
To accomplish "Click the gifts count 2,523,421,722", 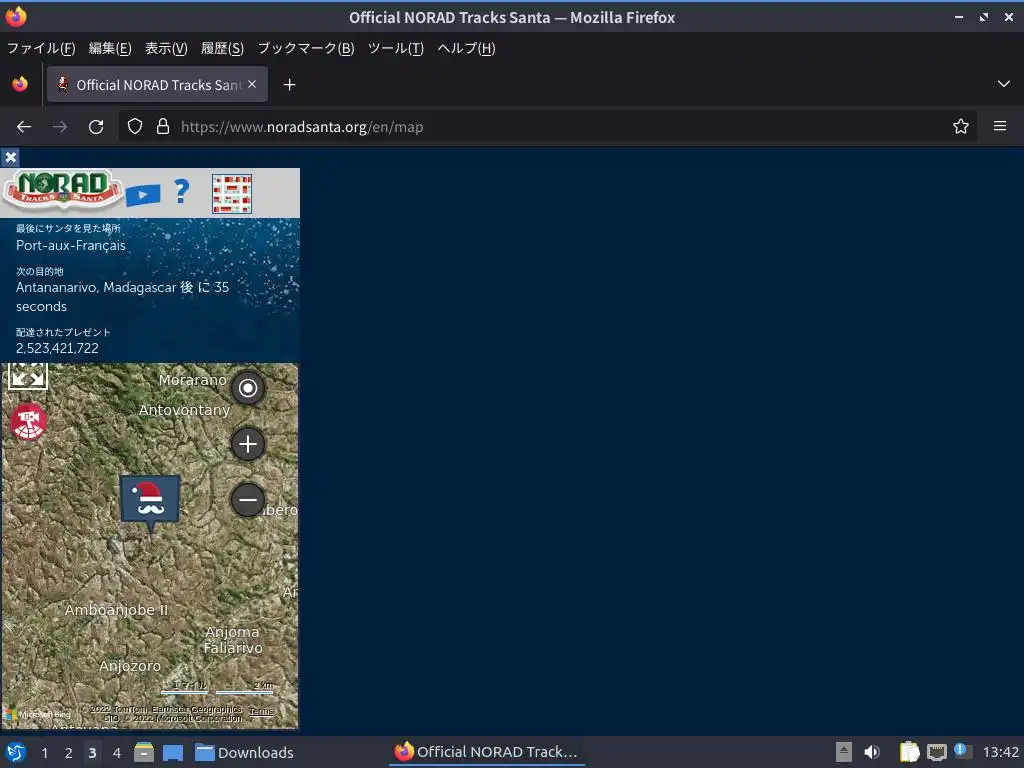I will (57, 348).
